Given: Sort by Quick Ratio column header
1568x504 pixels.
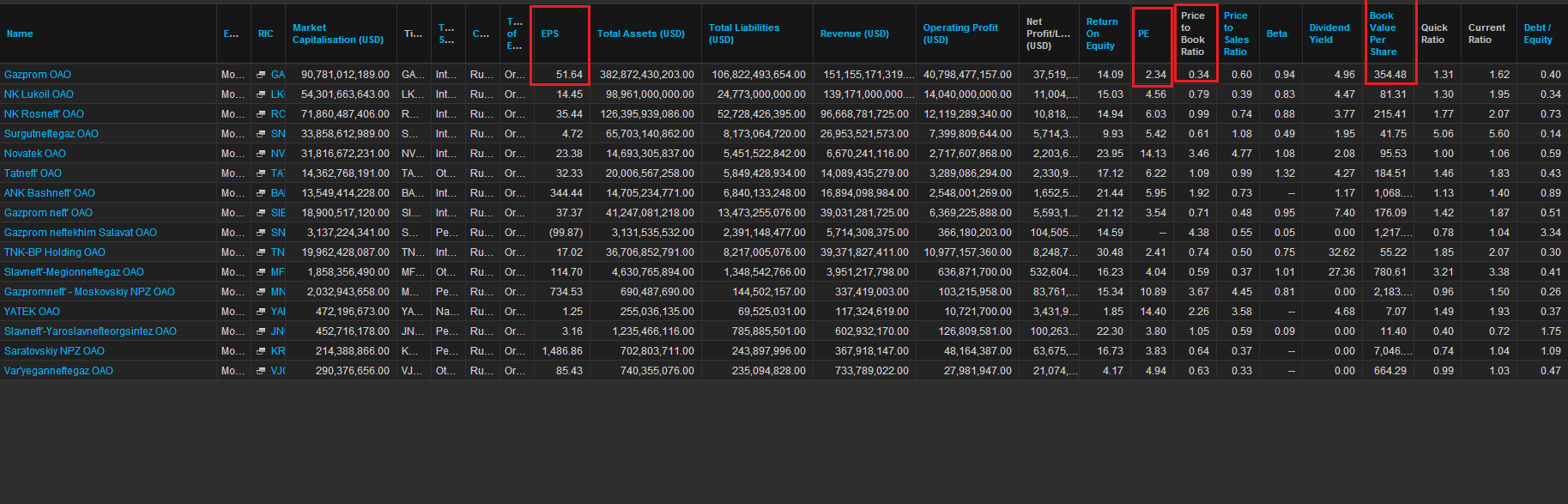Looking at the screenshot, I should click(1434, 34).
